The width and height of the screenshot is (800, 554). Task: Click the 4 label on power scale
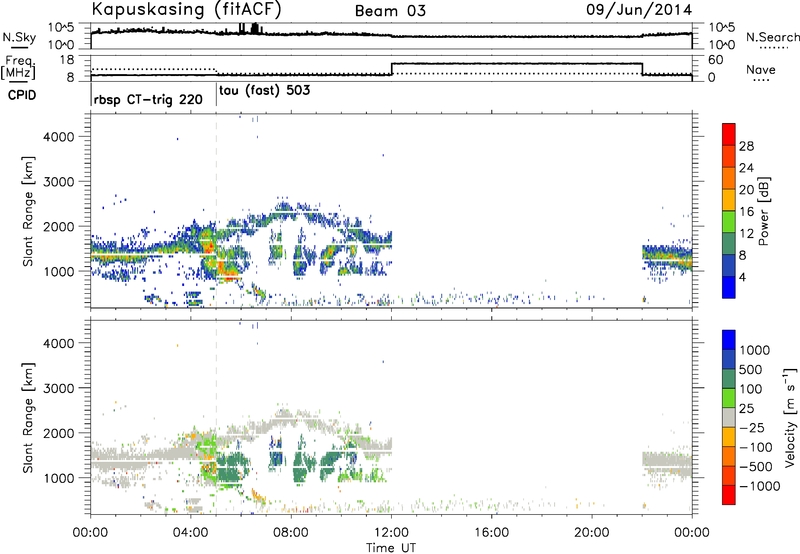pos(742,277)
